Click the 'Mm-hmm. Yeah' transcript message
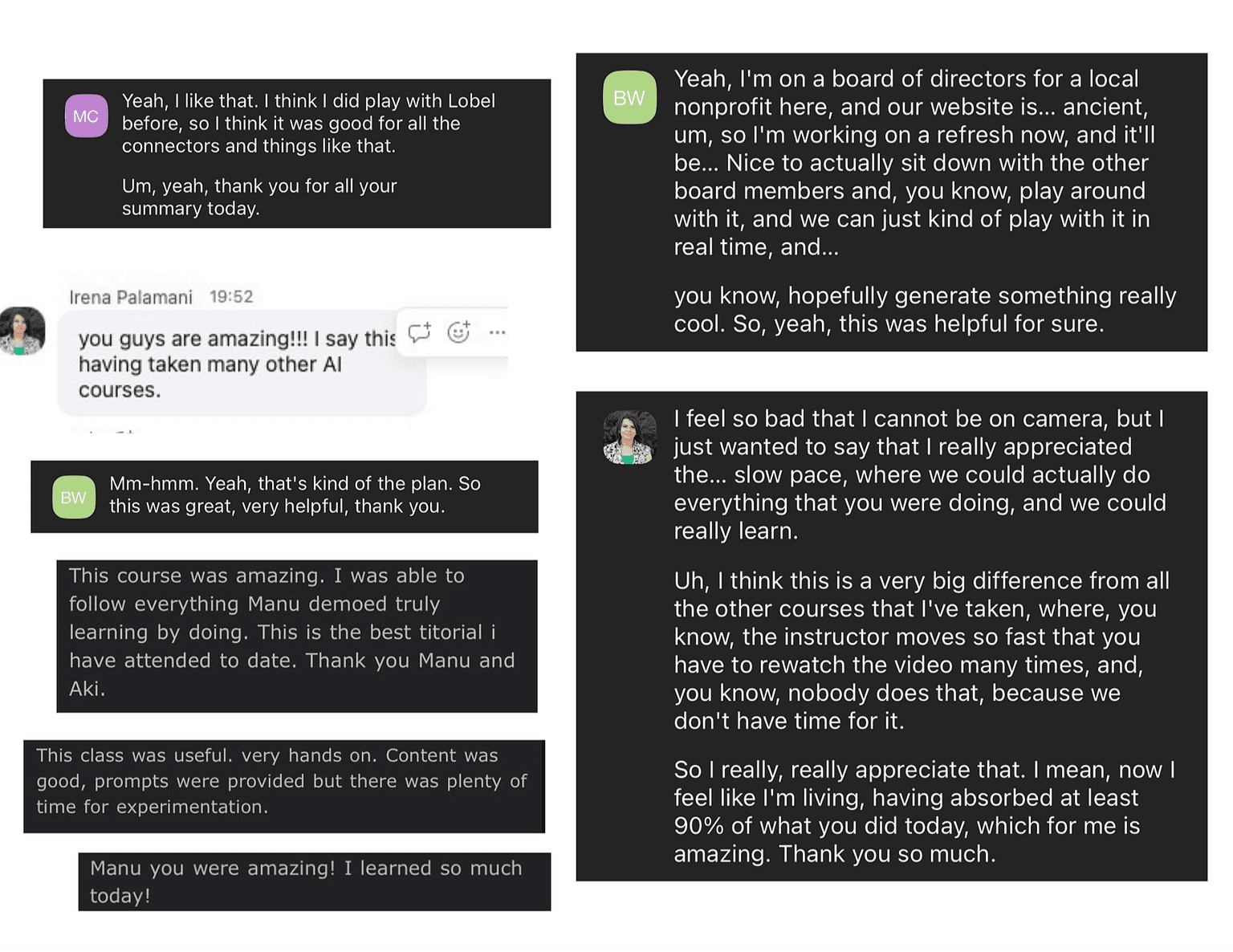Screen dimensions: 1233x952 coord(295,494)
